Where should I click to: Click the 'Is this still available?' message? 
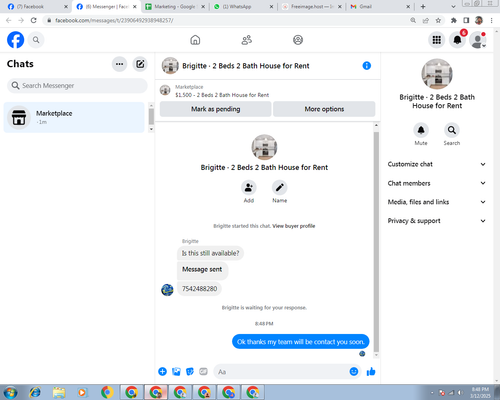pos(210,253)
